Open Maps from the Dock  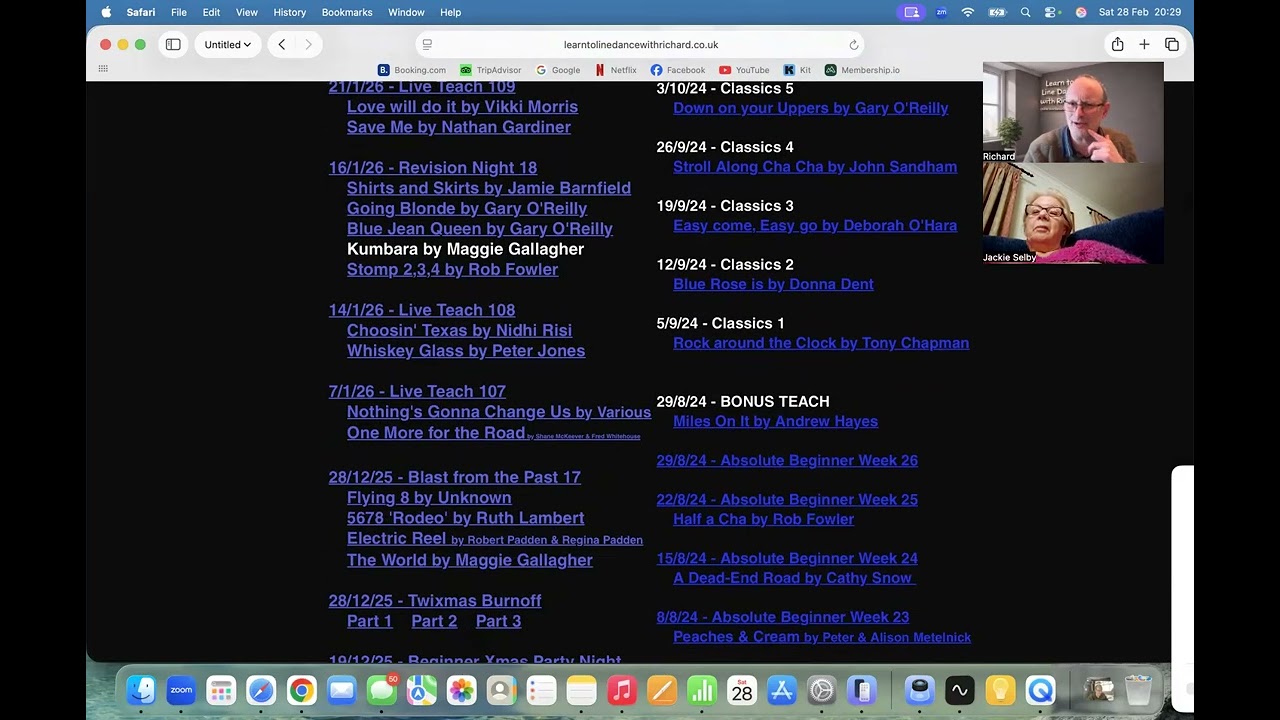(x=421, y=690)
